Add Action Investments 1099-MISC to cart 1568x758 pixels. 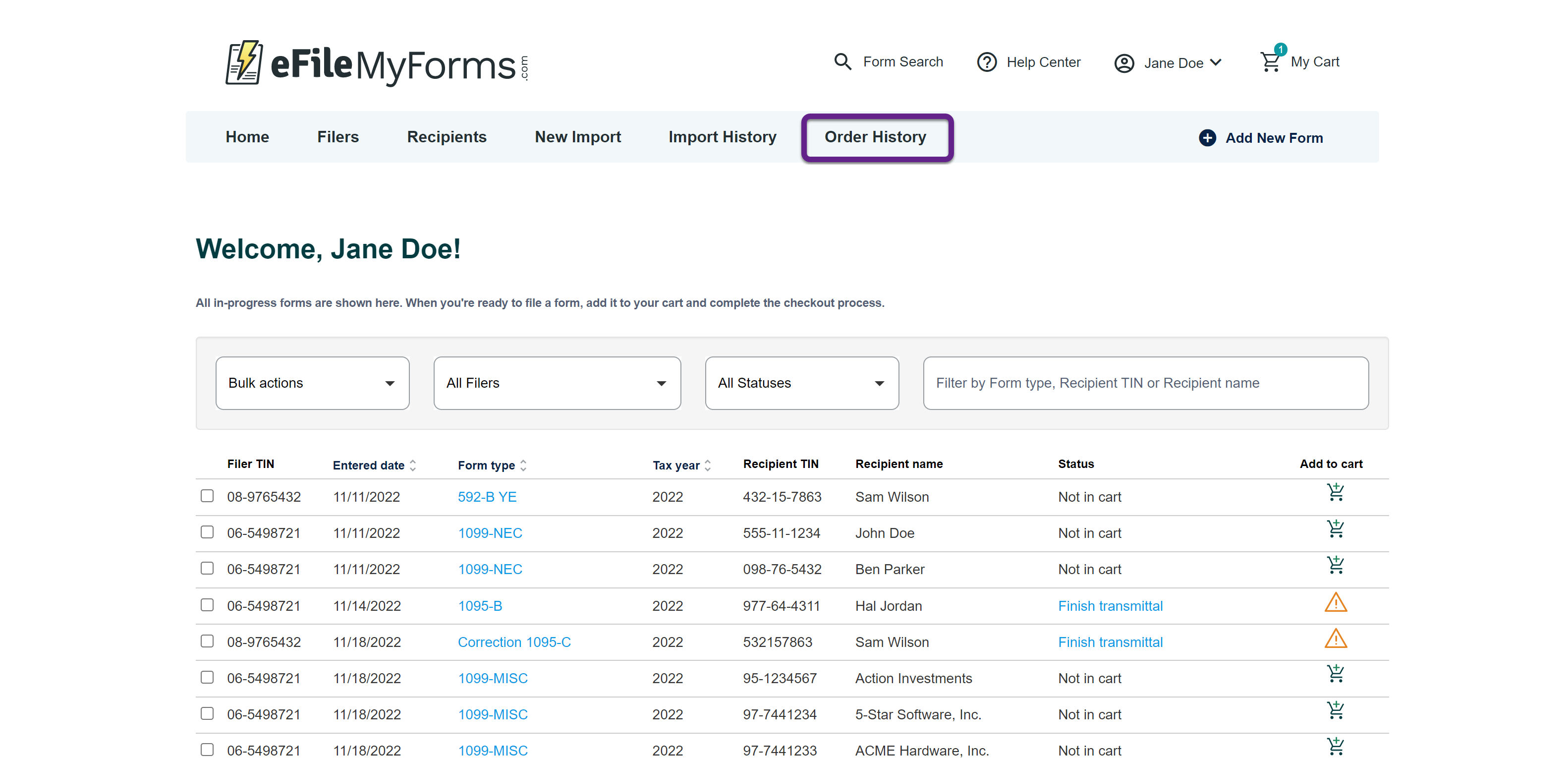click(1336, 674)
